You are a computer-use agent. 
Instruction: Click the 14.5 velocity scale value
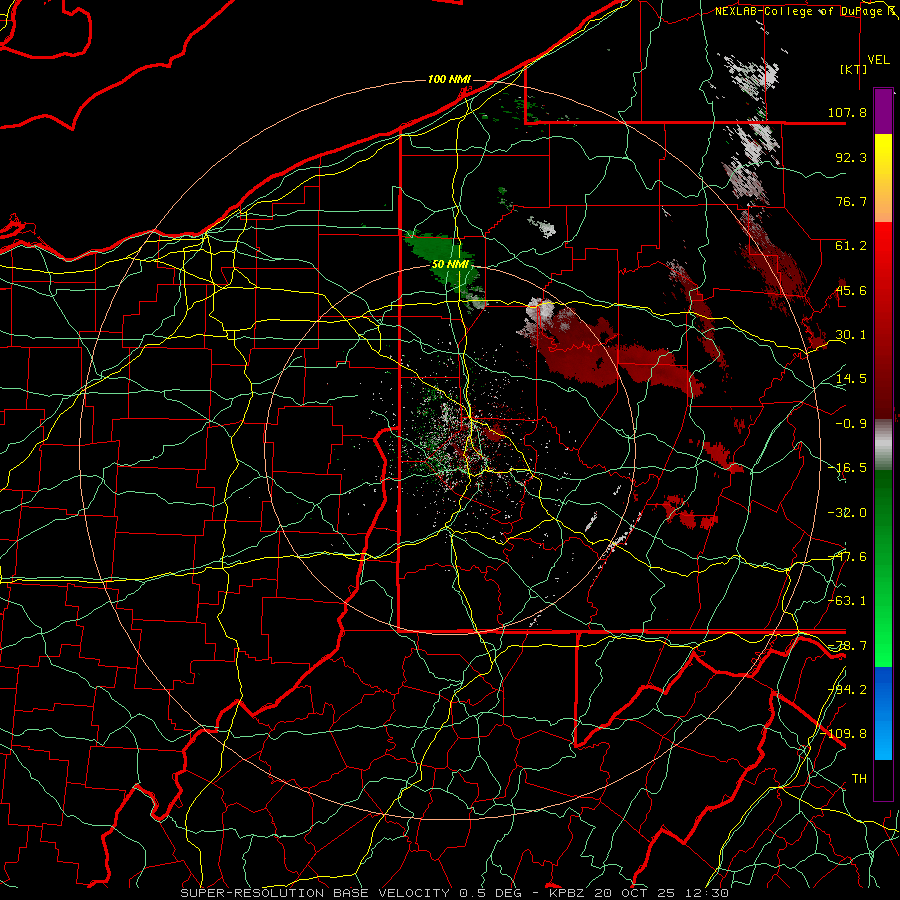[851, 379]
